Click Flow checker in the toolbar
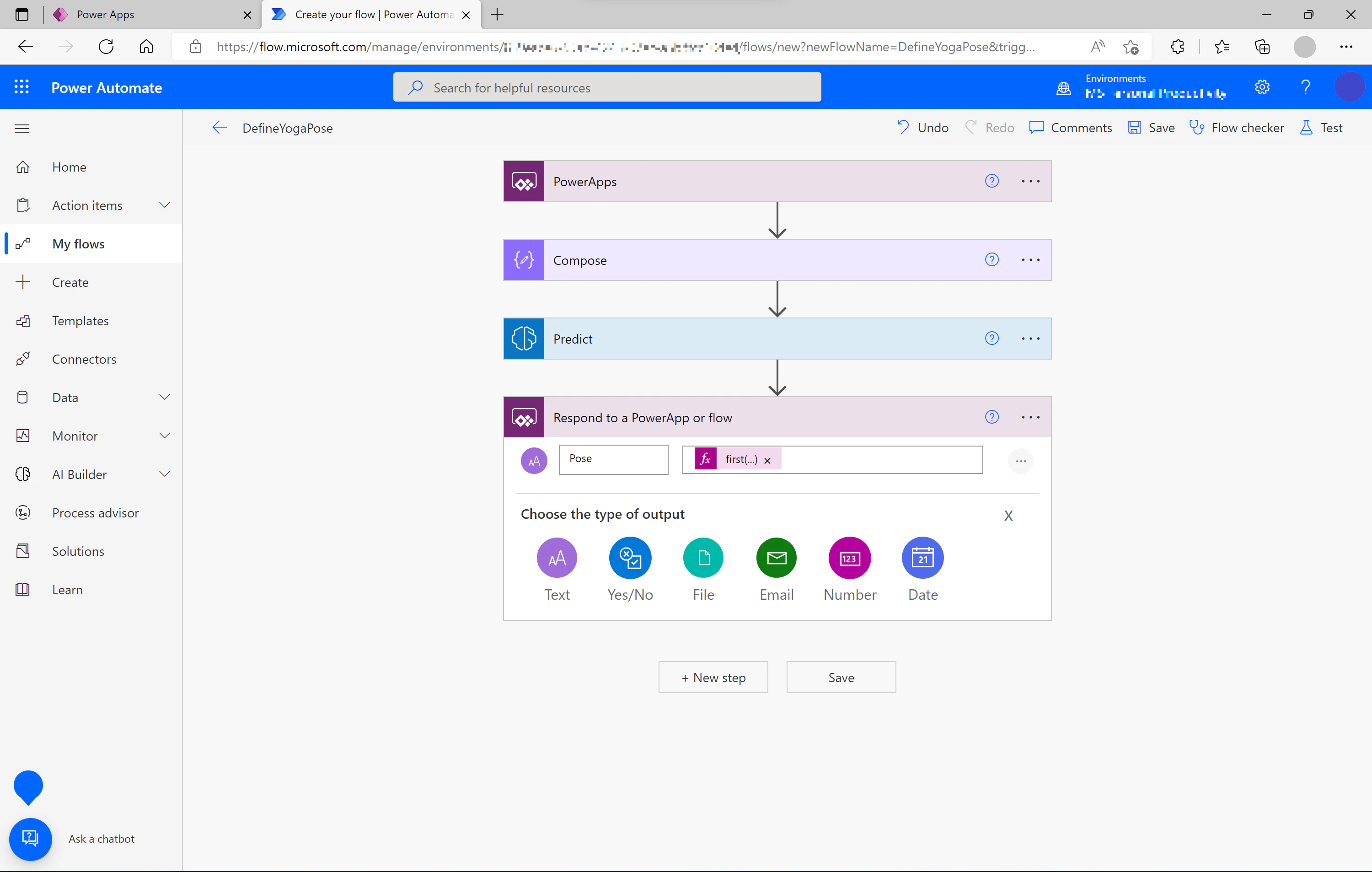This screenshot has height=872, width=1372. pyautogui.click(x=1236, y=128)
